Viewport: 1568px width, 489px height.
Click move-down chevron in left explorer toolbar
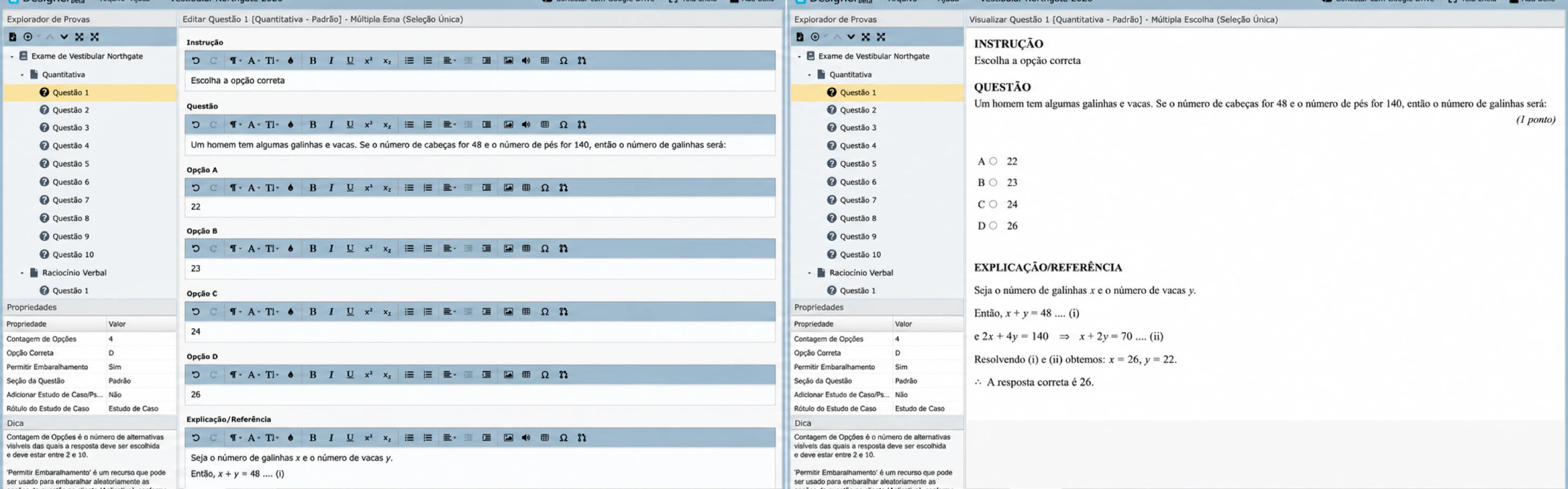[64, 36]
